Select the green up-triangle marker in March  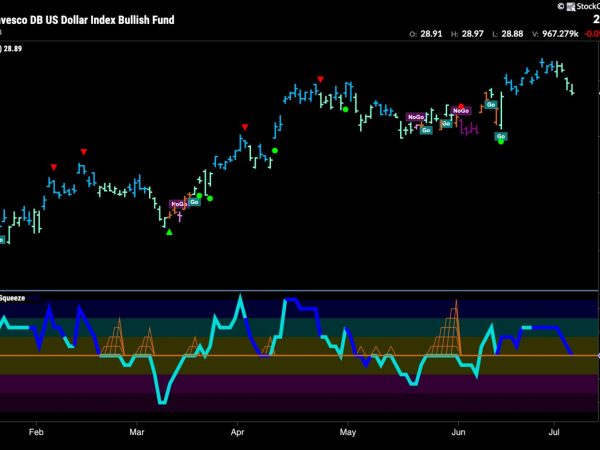[170, 232]
